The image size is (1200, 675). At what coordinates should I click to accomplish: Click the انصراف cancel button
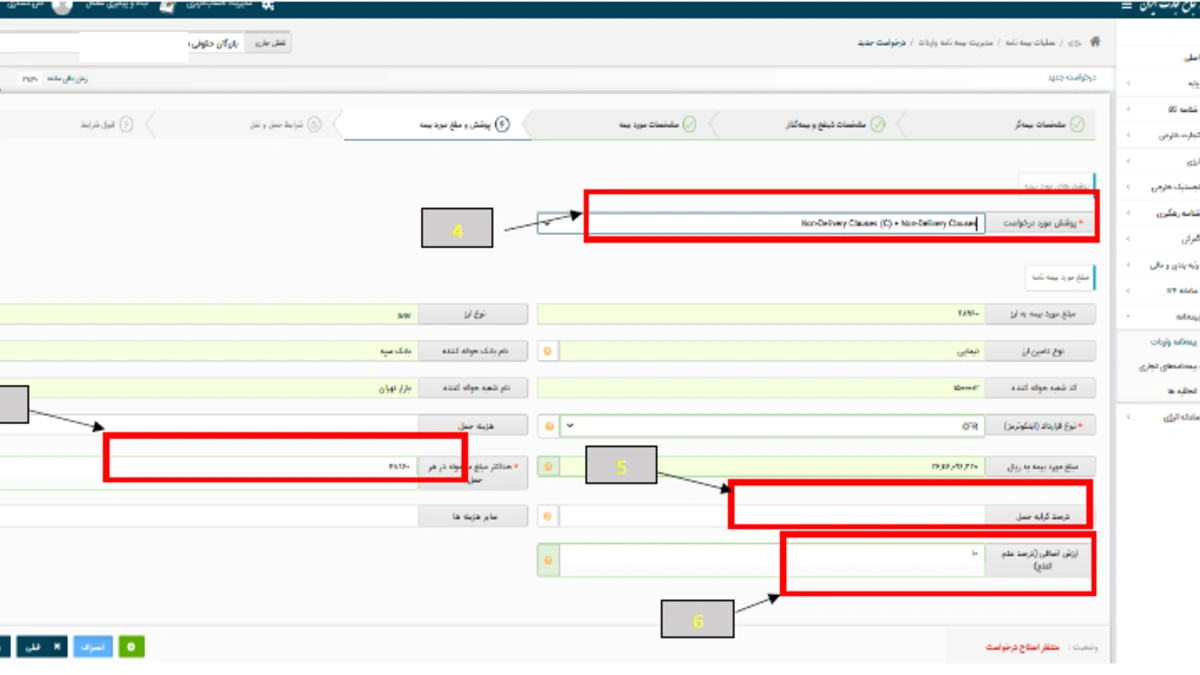pyautogui.click(x=93, y=647)
